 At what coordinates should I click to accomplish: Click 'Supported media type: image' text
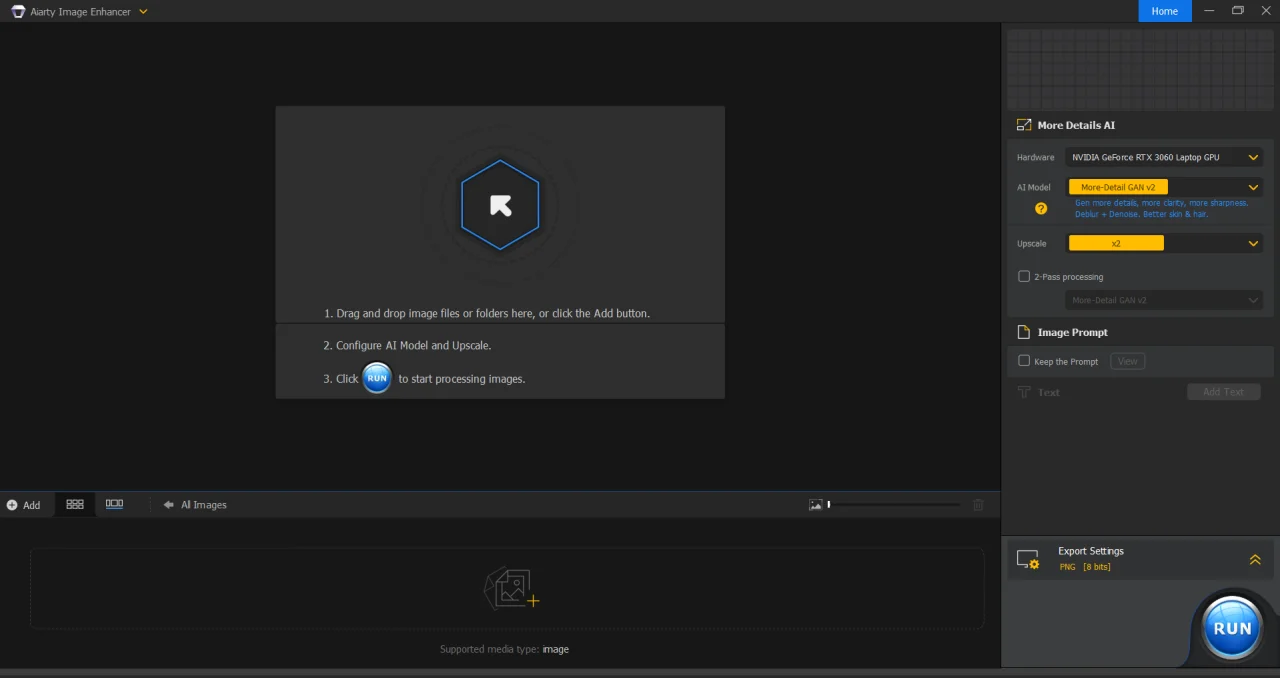[x=504, y=649]
